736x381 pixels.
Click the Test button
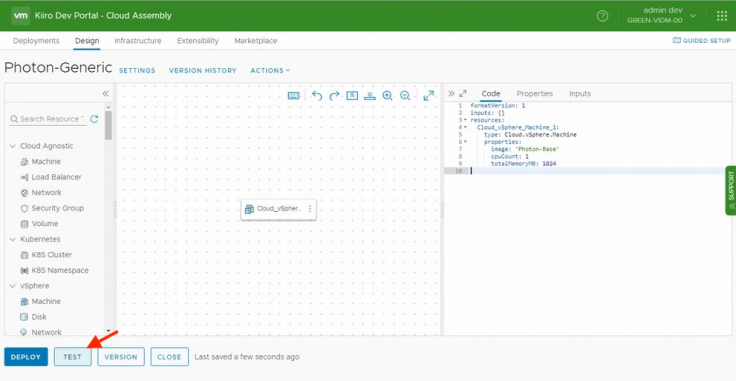tap(73, 357)
